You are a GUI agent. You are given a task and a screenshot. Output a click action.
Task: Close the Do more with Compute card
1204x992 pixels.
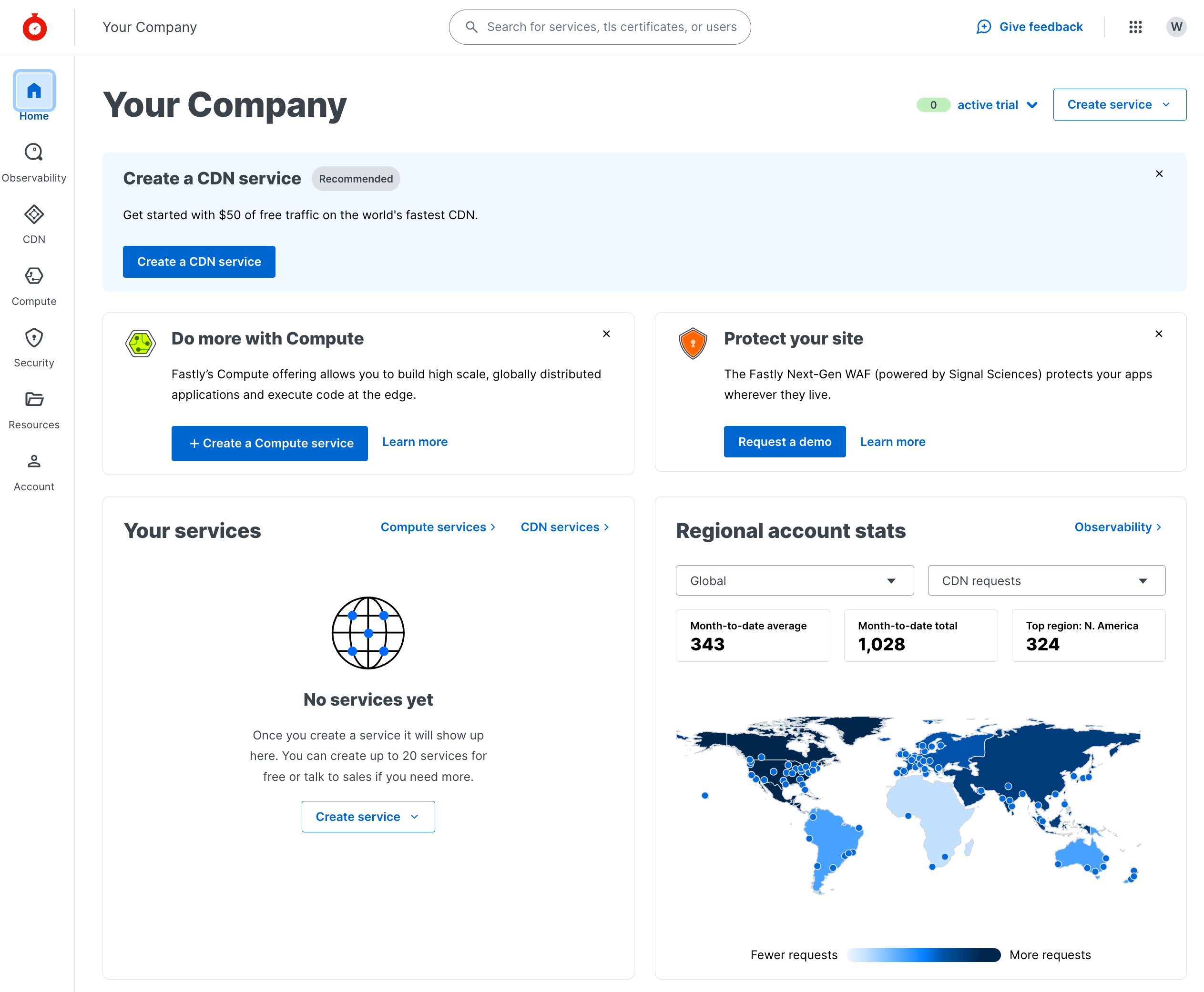(606, 334)
